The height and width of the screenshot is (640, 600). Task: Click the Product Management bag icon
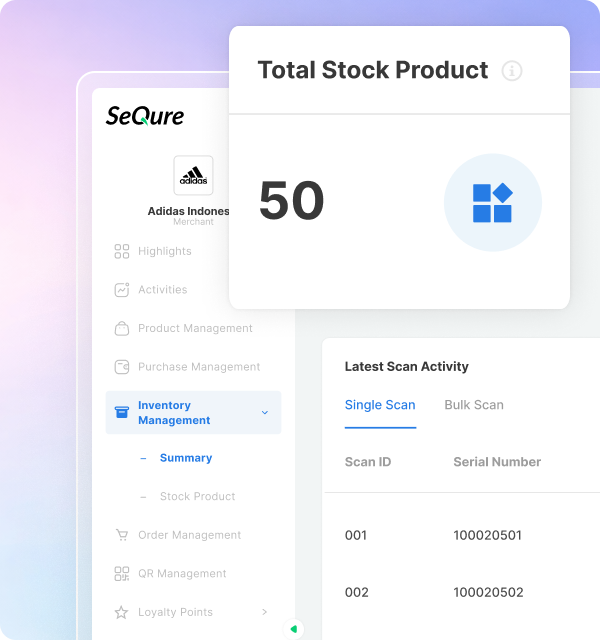122,328
